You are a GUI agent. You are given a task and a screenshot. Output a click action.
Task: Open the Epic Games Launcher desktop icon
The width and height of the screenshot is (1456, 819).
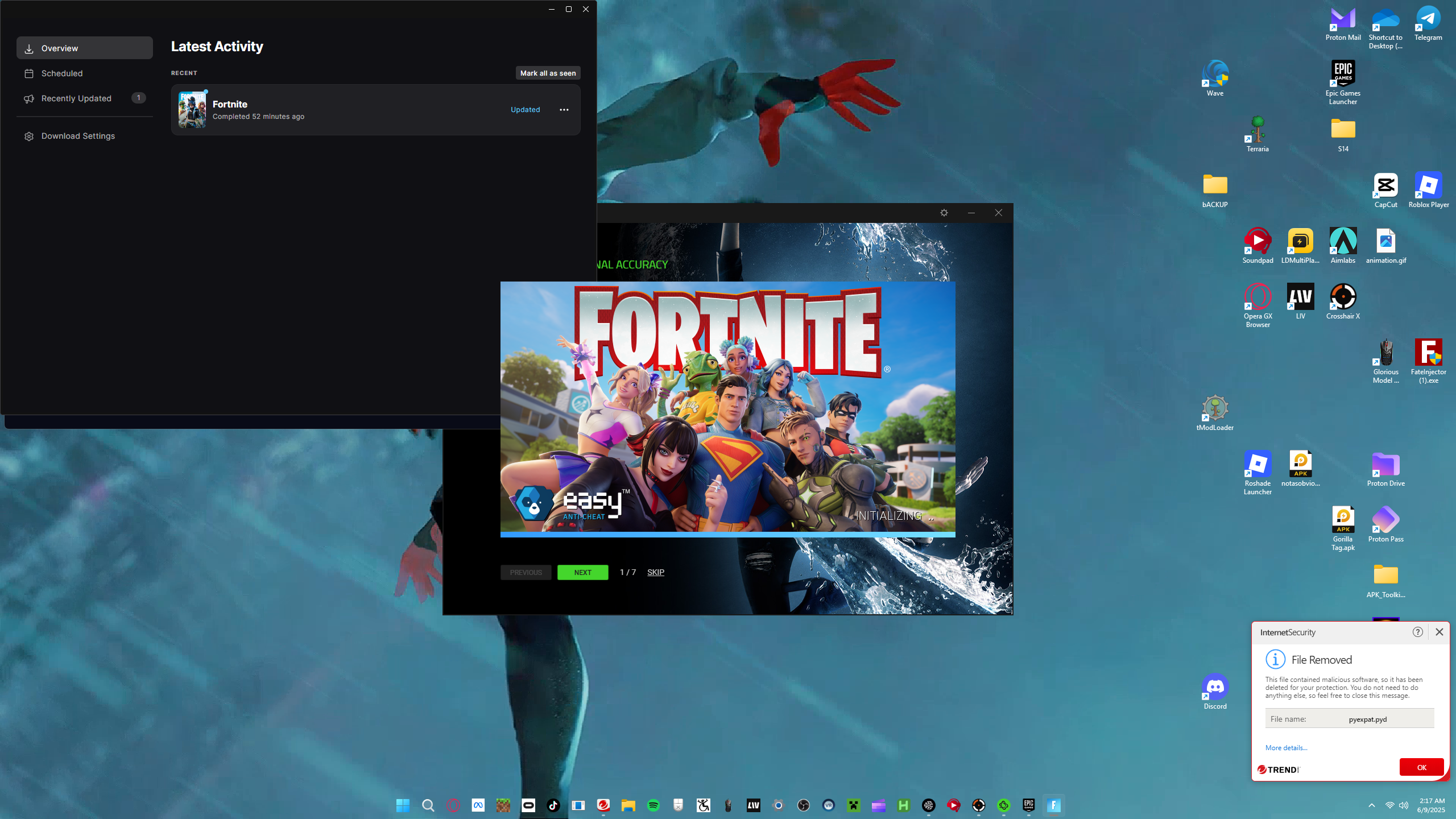[x=1343, y=74]
